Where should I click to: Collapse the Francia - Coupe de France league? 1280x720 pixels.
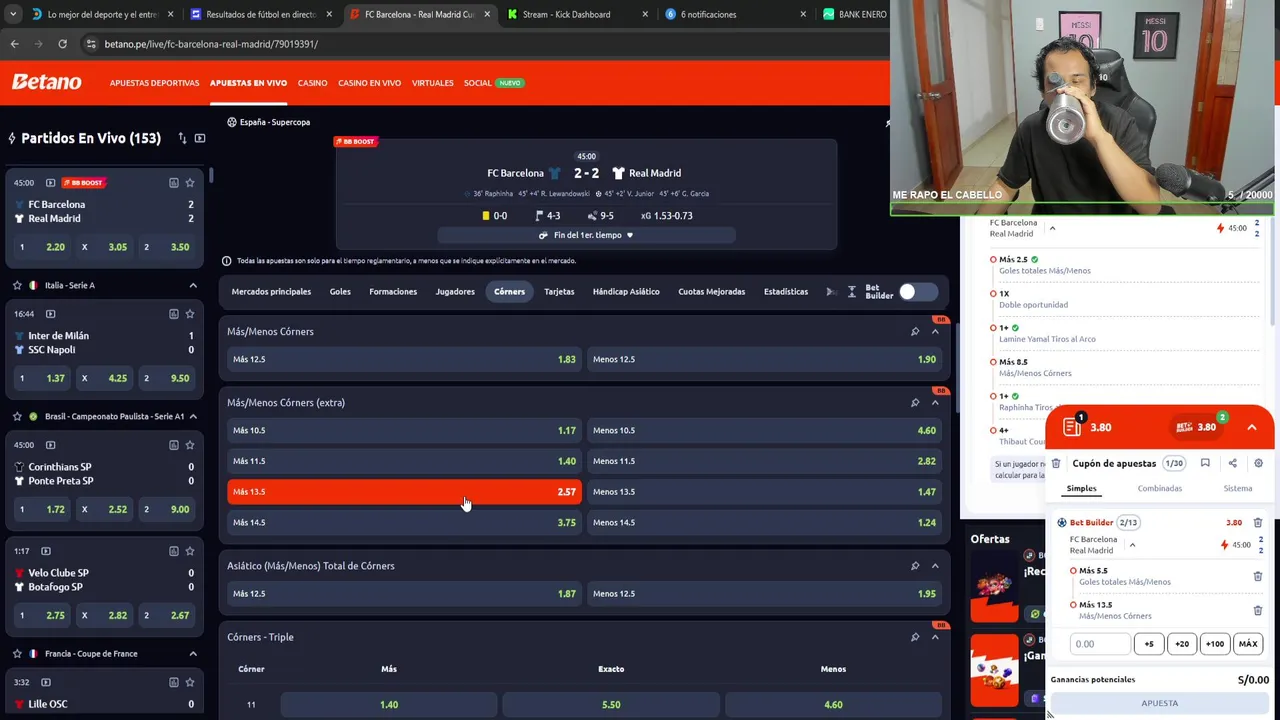click(193, 654)
